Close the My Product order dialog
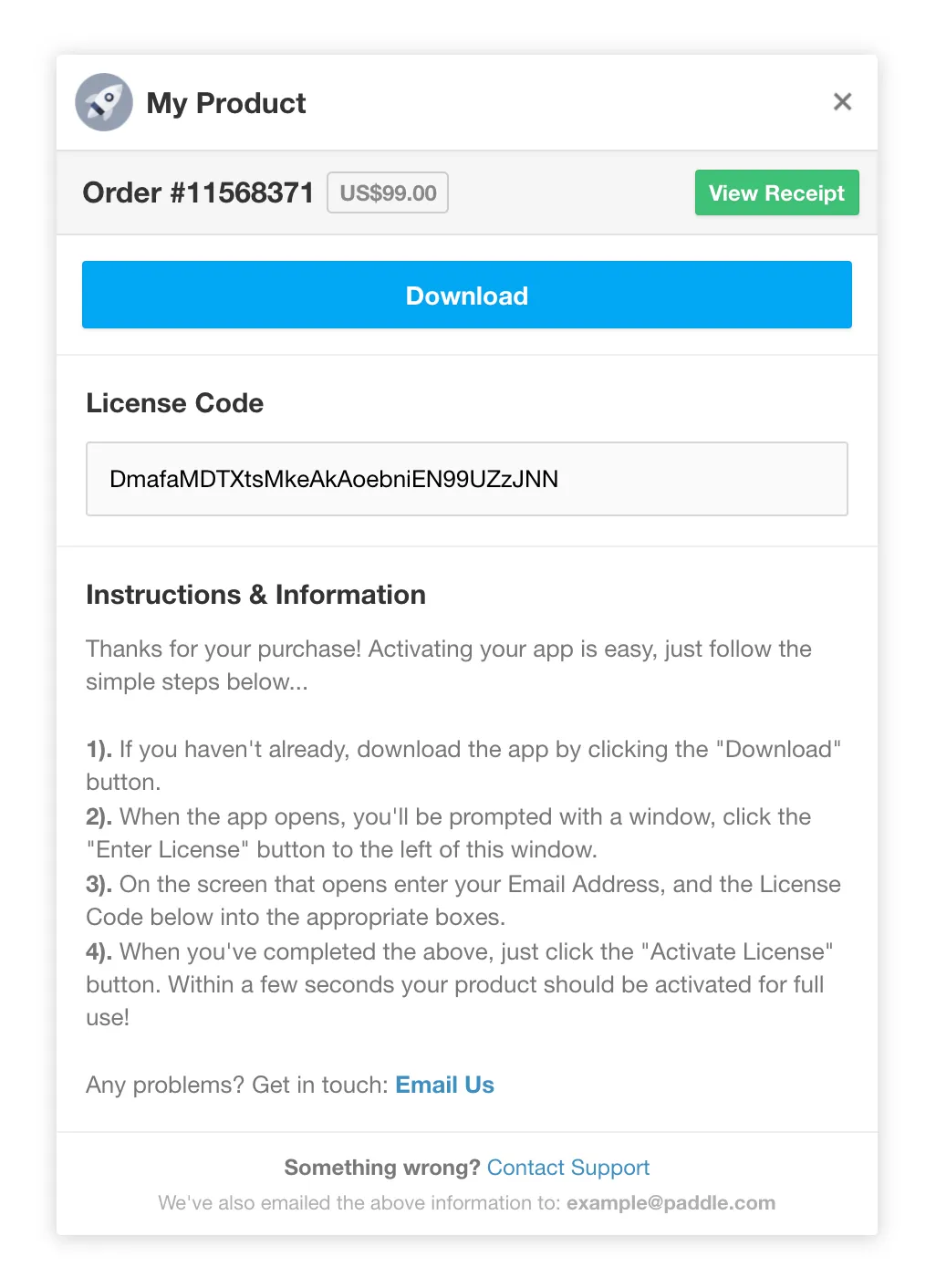936x1288 pixels. [842, 102]
